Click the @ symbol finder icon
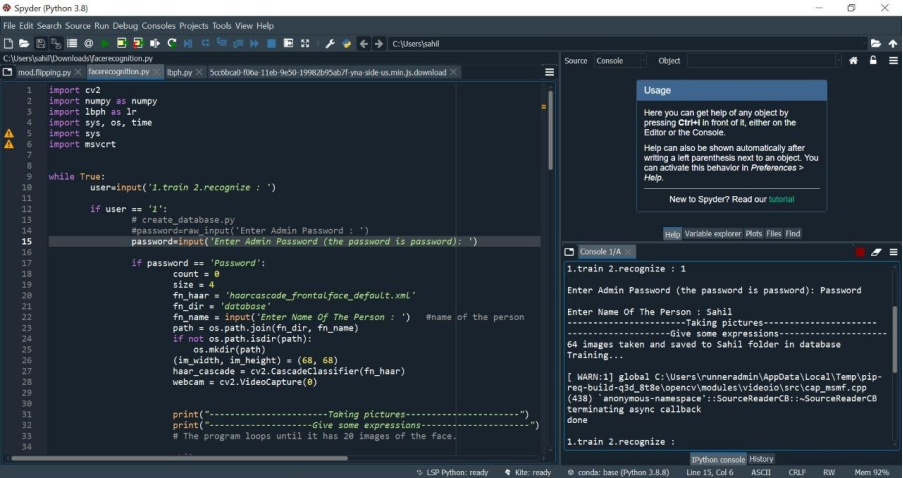 [88, 43]
